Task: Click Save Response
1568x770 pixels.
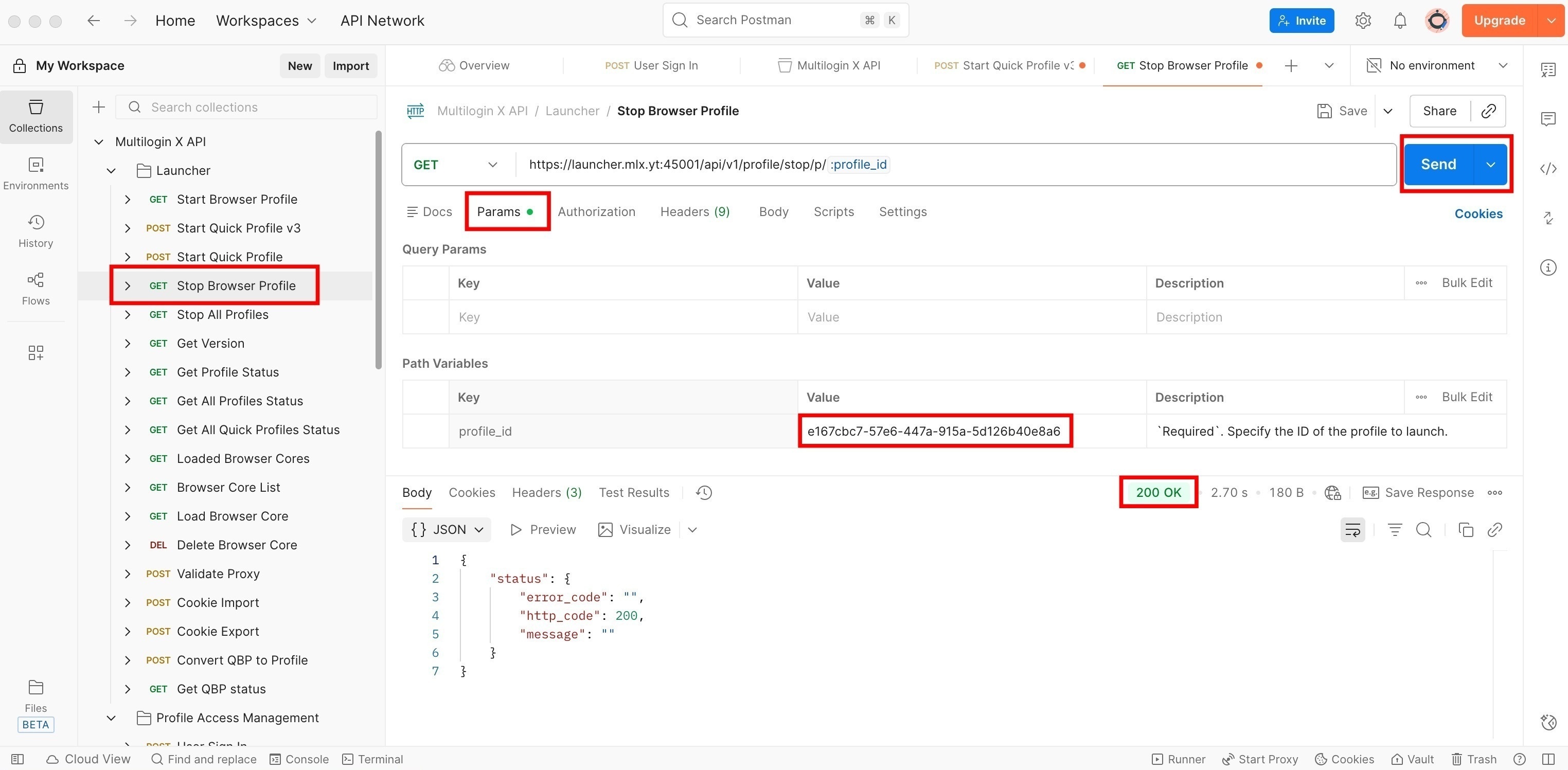Action: pos(1428,492)
